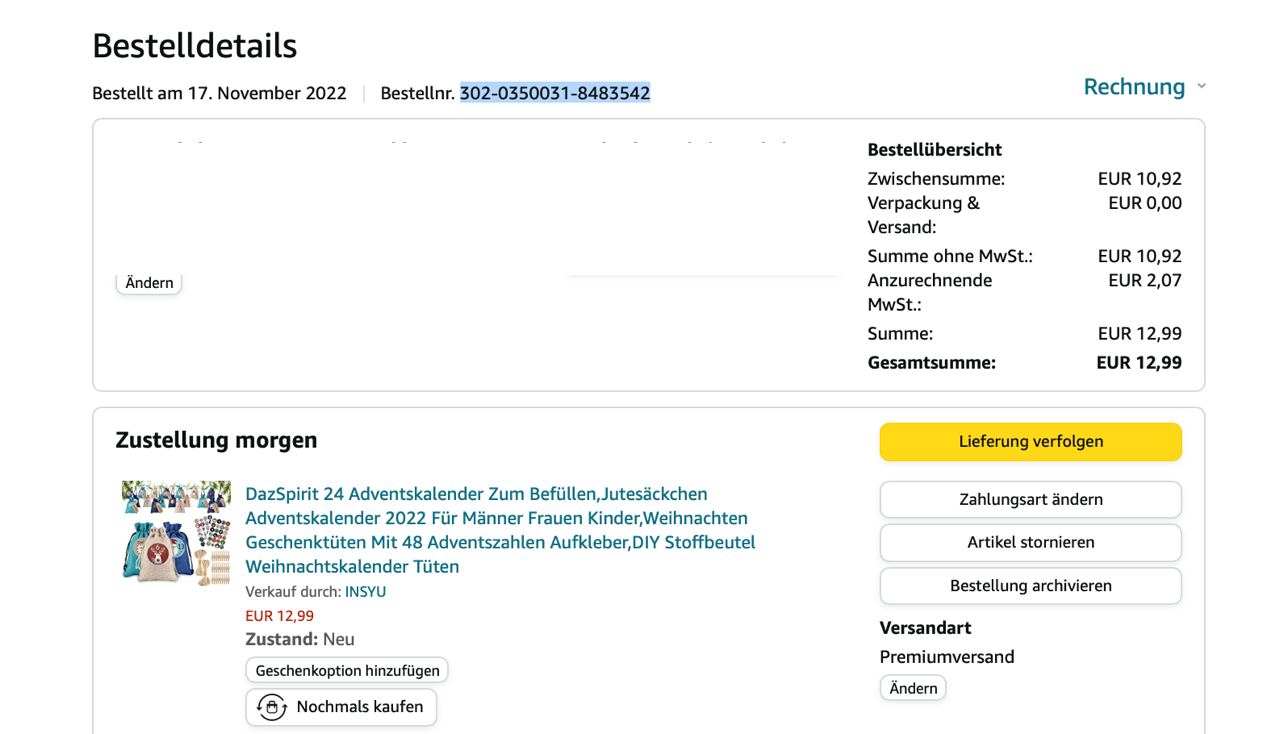This screenshot has height=734, width=1280.
Task: Click the highlighted order number
Action: click(555, 93)
